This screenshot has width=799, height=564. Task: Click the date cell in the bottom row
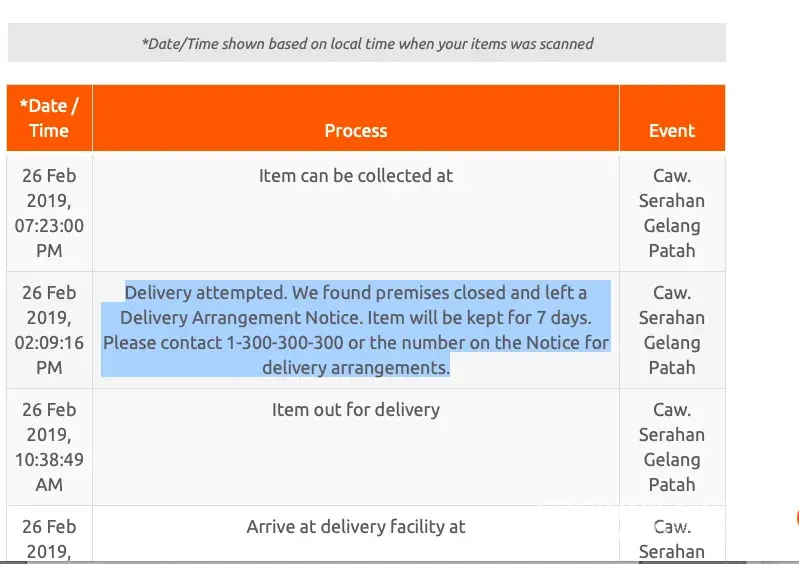(49, 538)
